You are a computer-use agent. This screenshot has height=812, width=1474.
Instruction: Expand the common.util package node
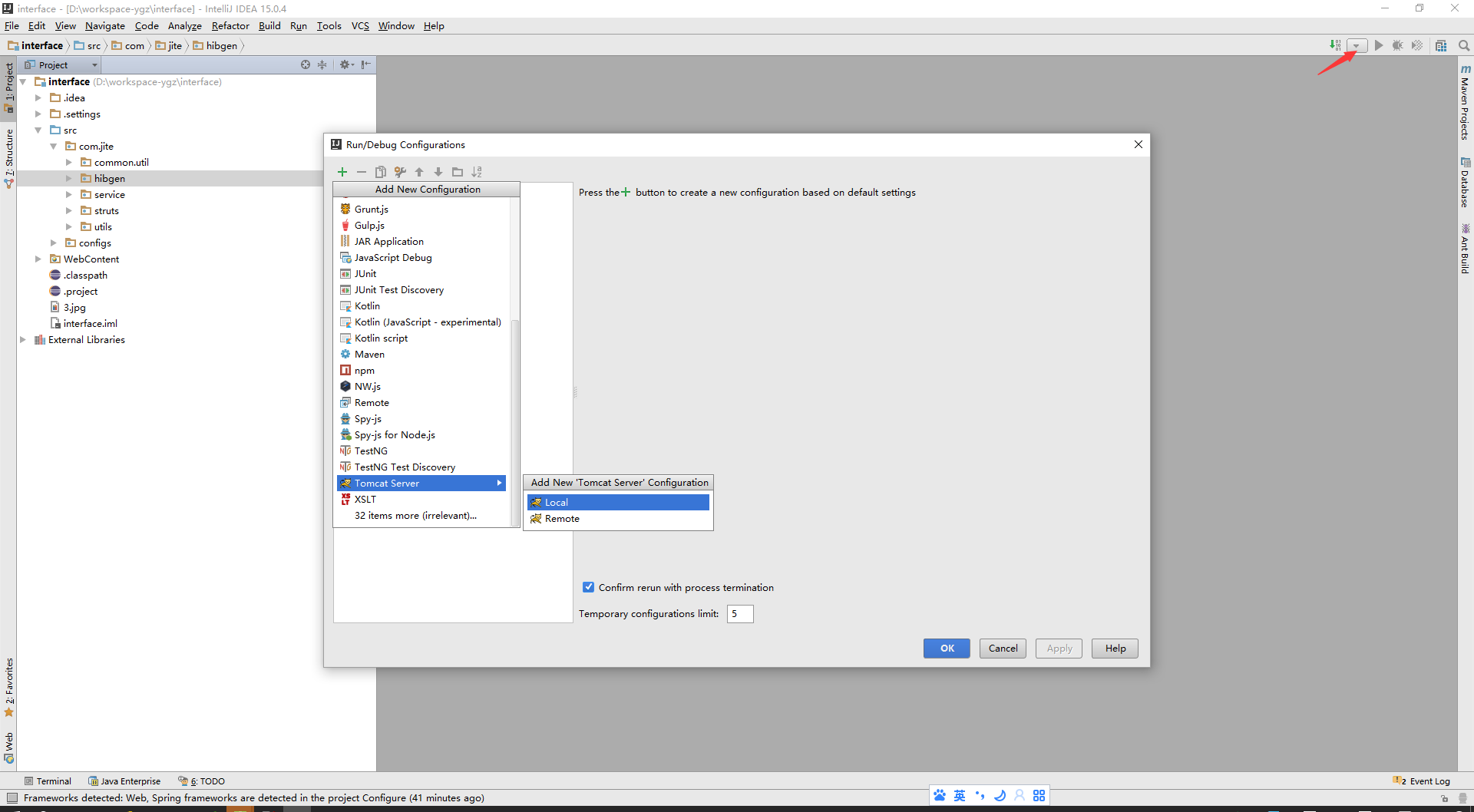(69, 162)
